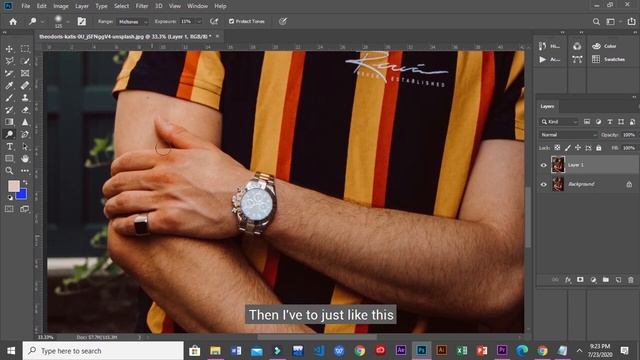Select the Eyedropper tool
640x360 pixels.
click(x=9, y=85)
